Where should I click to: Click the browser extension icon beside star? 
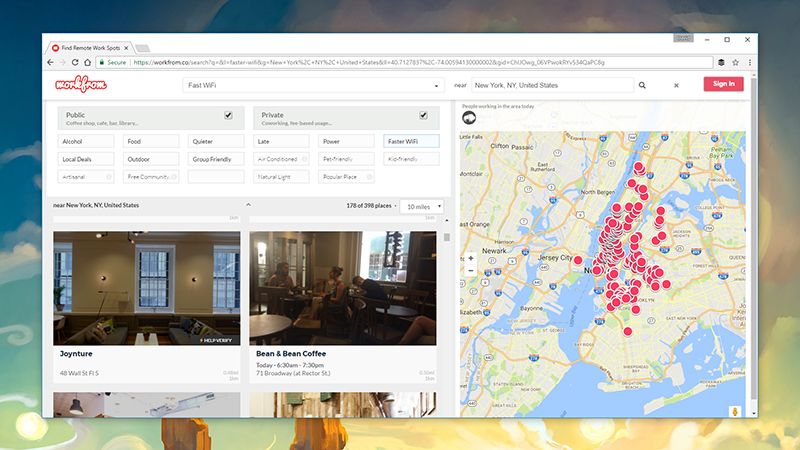[x=721, y=62]
